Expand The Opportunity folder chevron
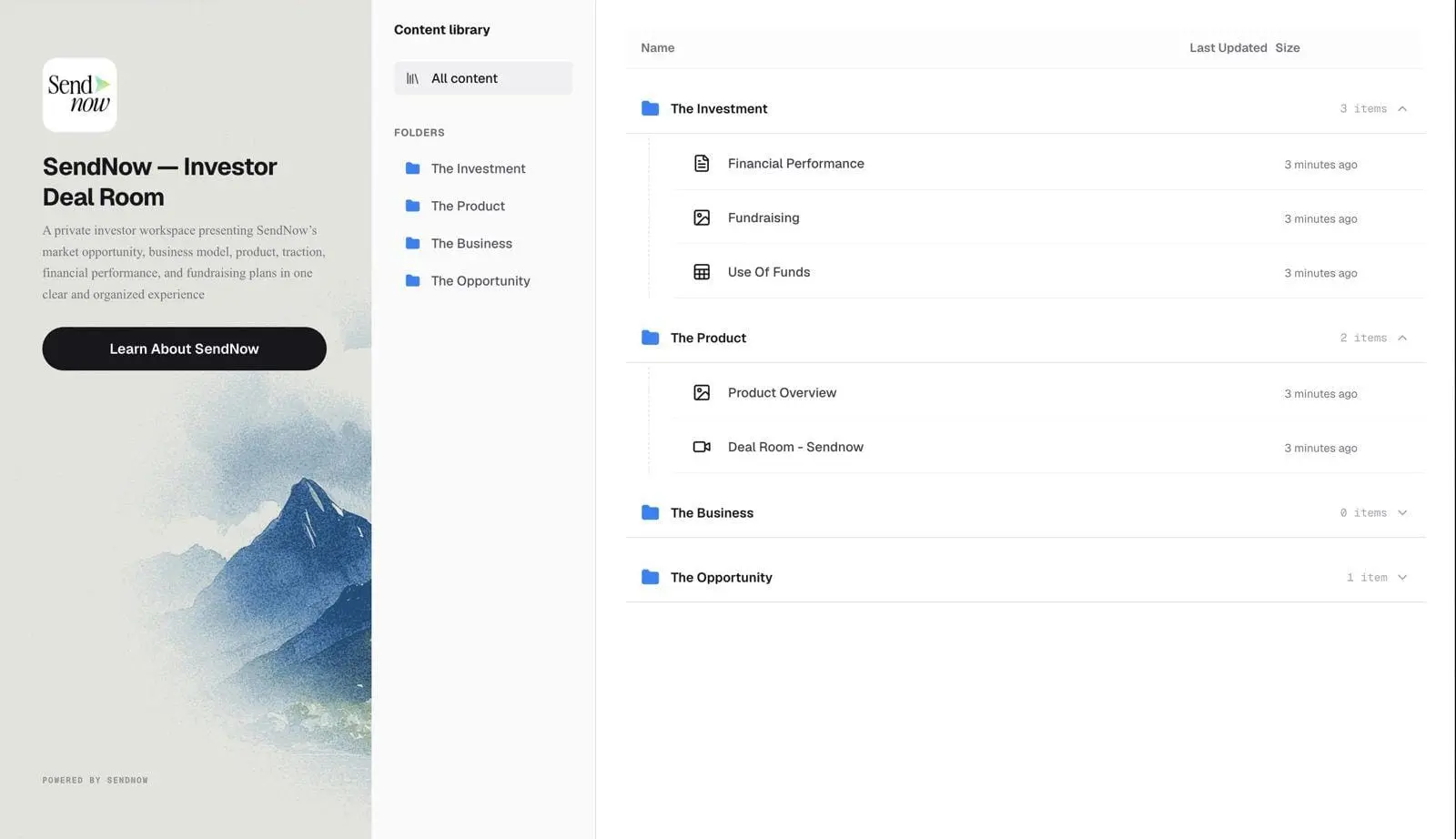The image size is (1456, 839). pos(1402,578)
